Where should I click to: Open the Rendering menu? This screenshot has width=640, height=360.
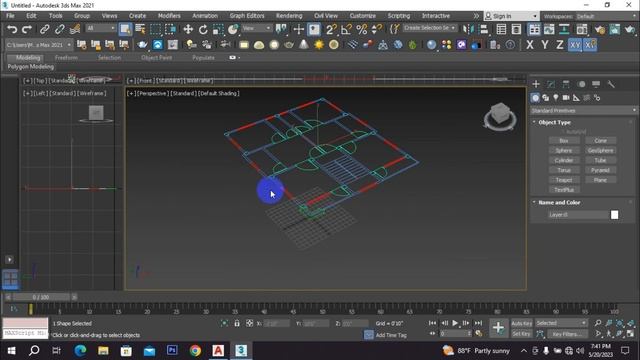[x=289, y=16]
